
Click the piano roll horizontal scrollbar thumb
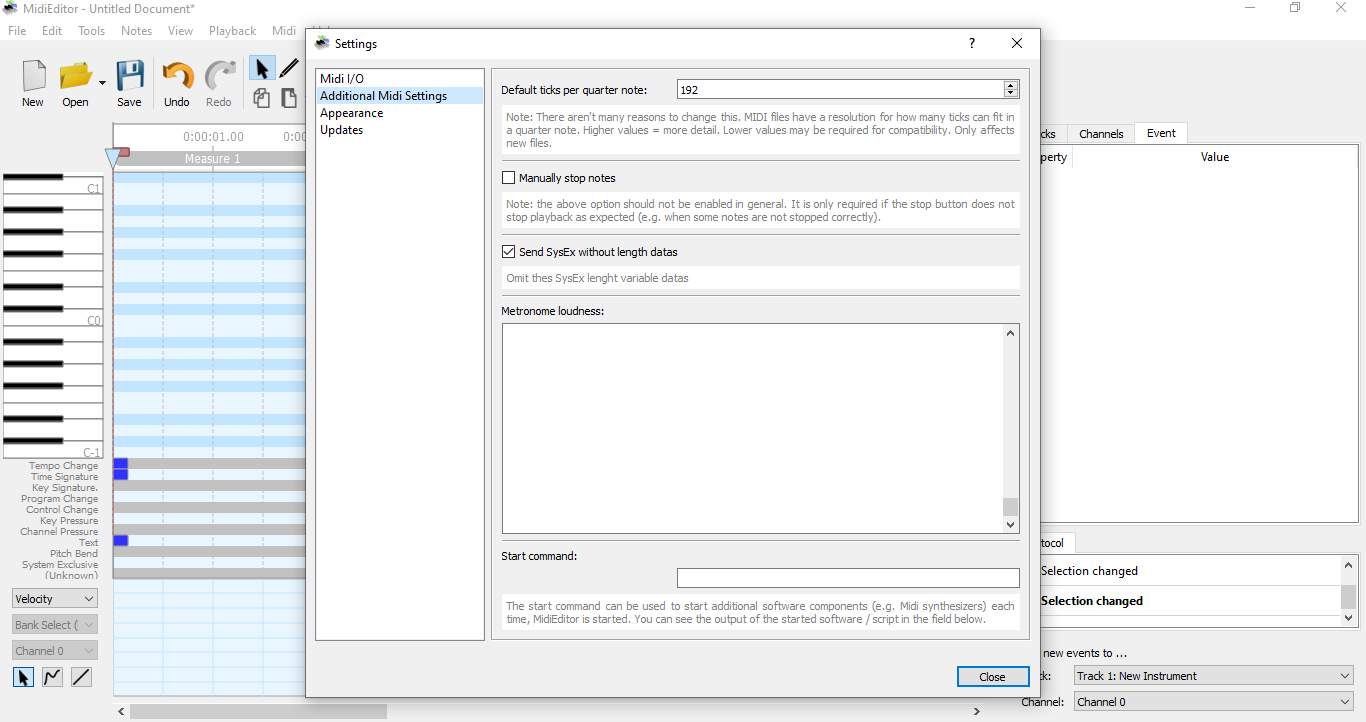point(258,711)
